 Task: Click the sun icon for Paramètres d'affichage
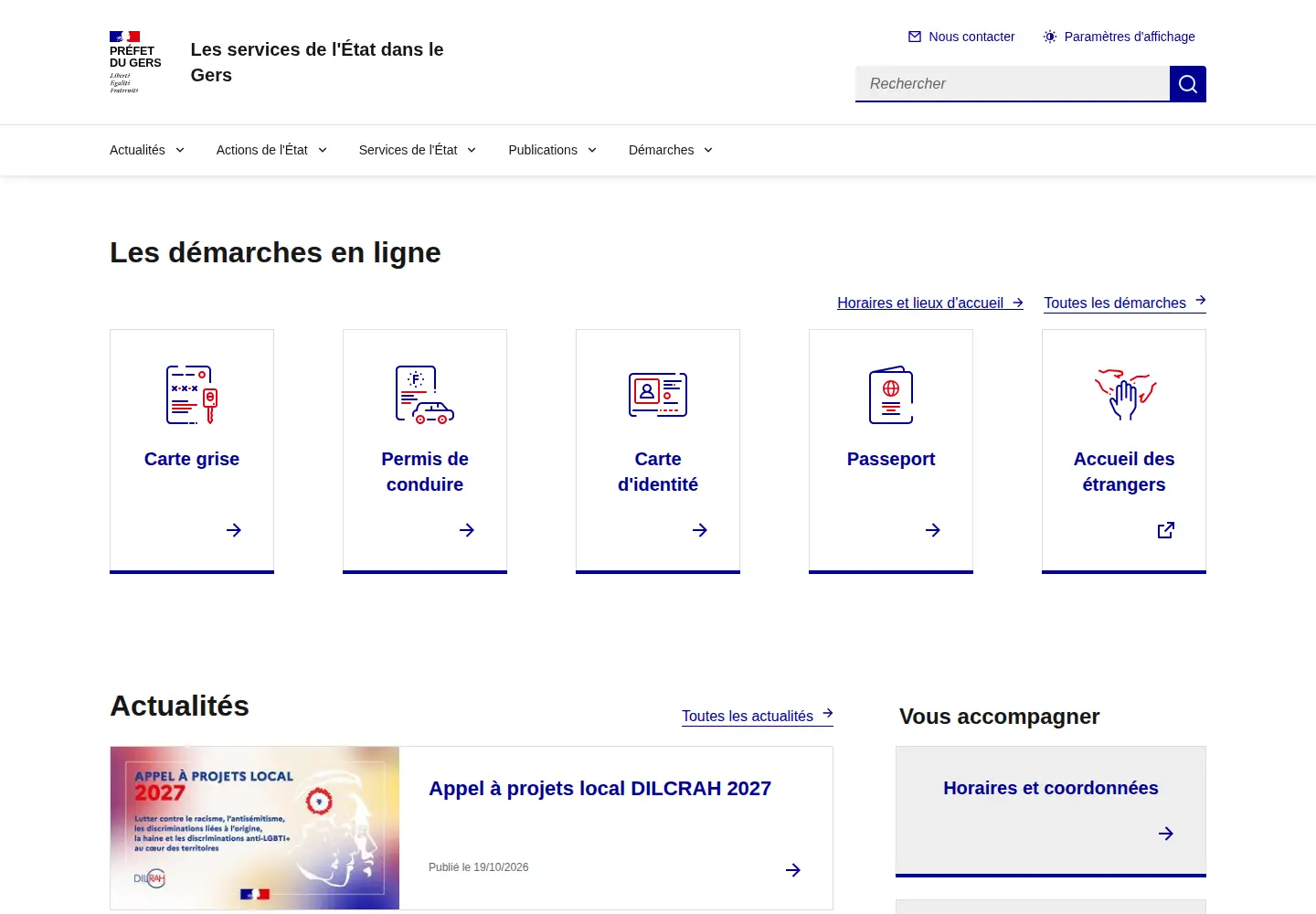tap(1050, 37)
